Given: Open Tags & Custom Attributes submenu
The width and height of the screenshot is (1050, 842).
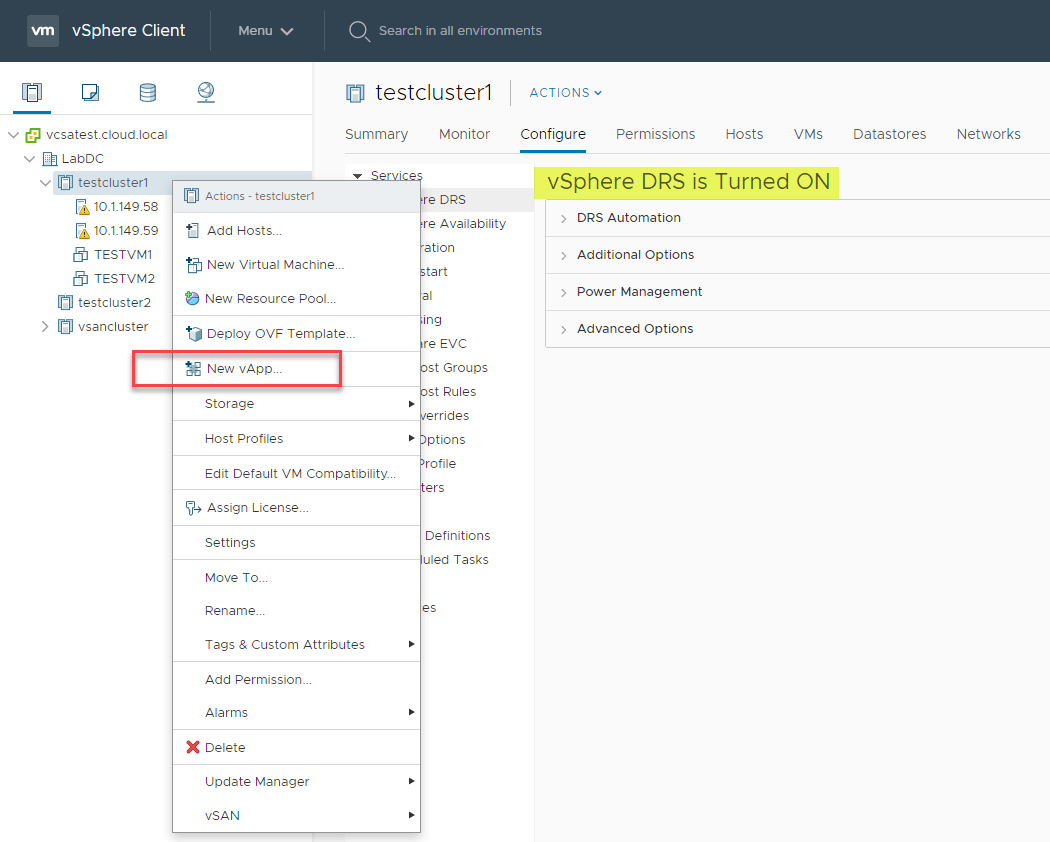Looking at the screenshot, I should click(297, 644).
